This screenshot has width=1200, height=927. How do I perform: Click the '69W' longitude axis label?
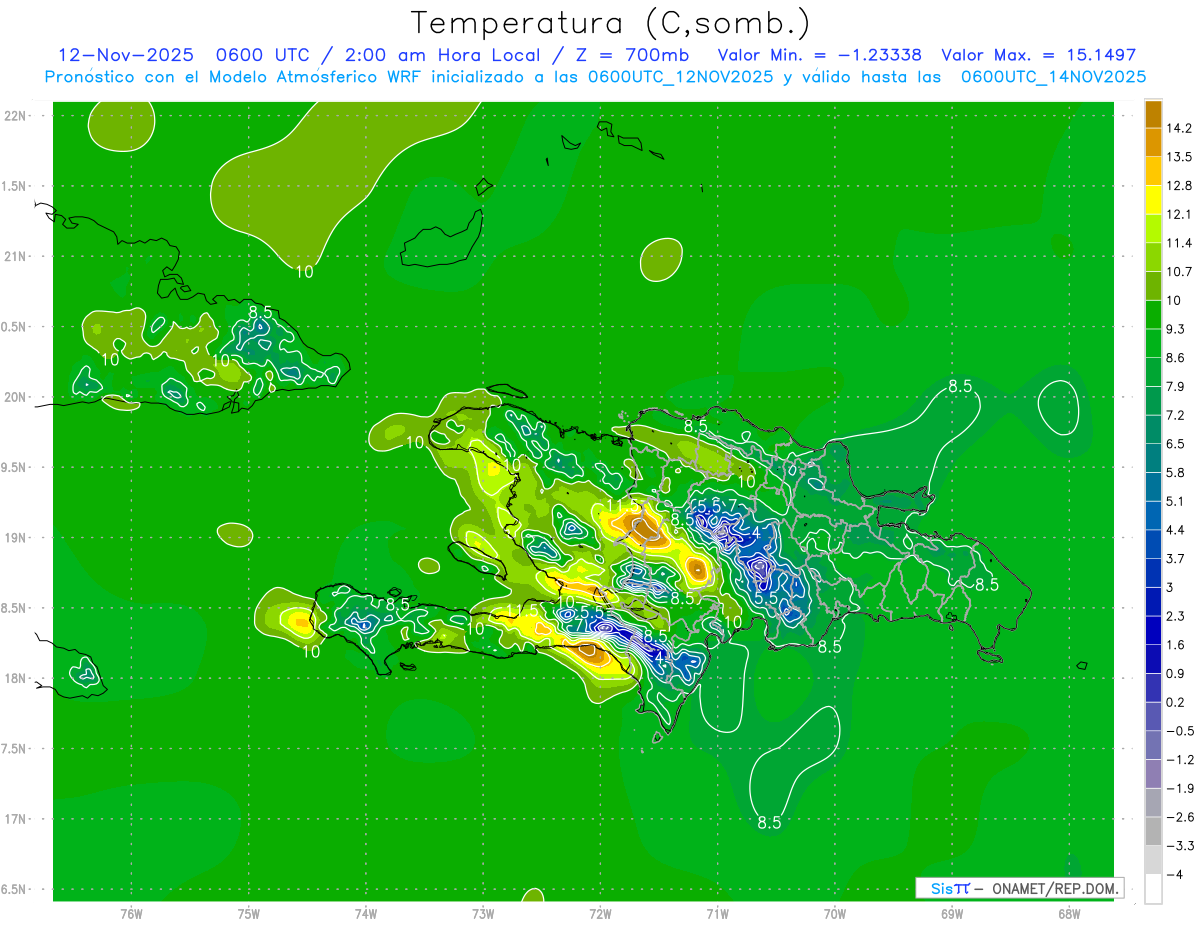(x=951, y=914)
